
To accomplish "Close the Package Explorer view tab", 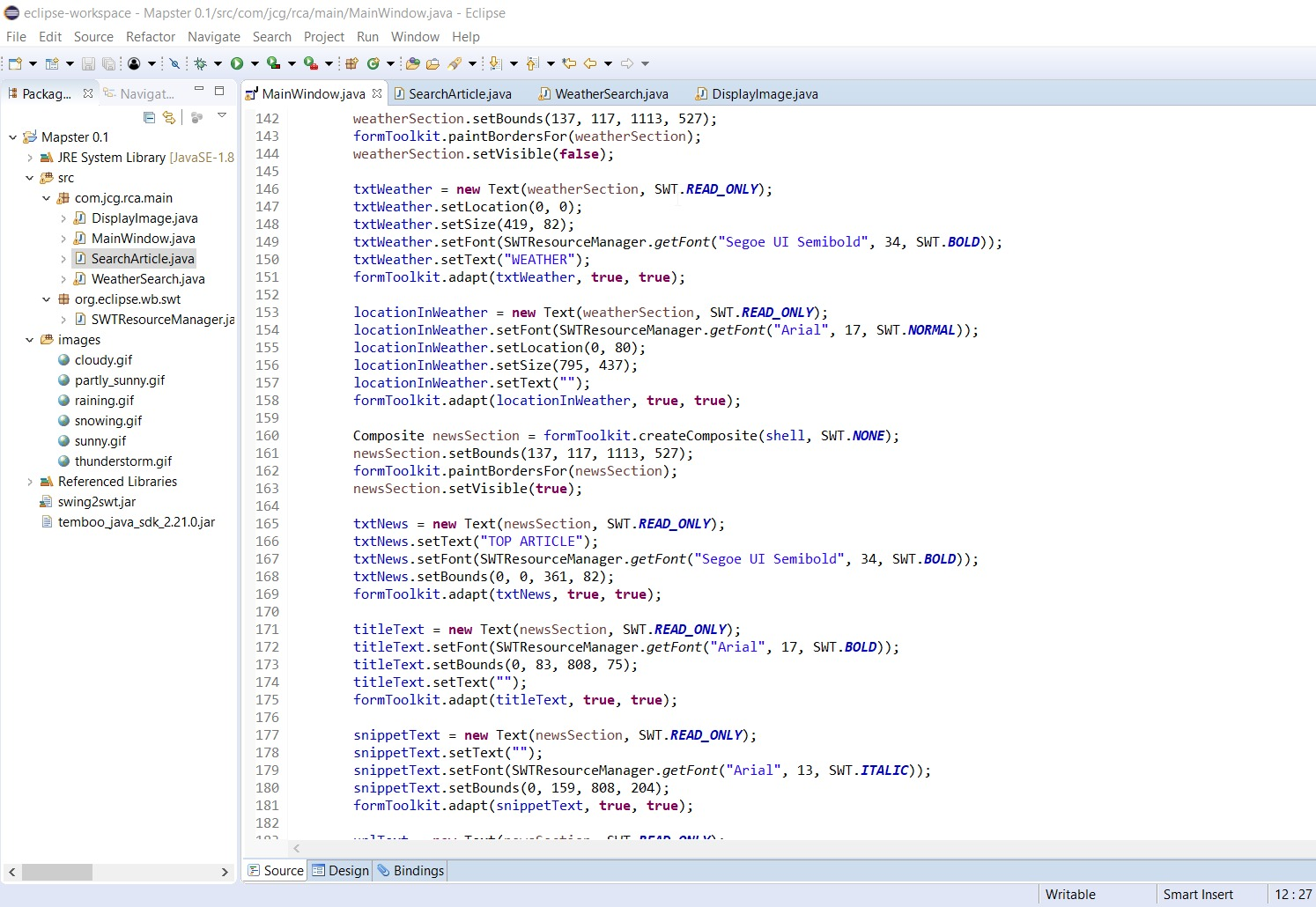I will tap(88, 93).
